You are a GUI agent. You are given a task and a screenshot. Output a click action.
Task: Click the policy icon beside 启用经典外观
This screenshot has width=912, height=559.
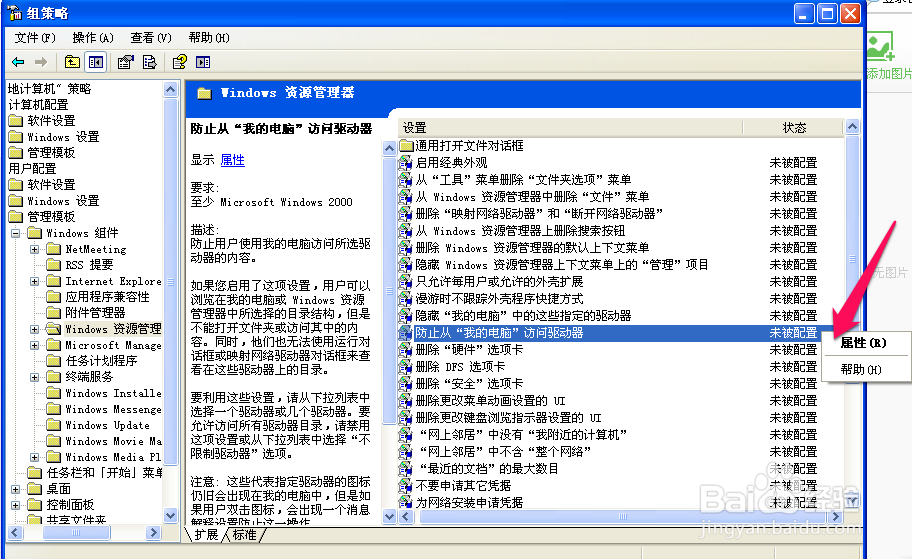(405, 163)
